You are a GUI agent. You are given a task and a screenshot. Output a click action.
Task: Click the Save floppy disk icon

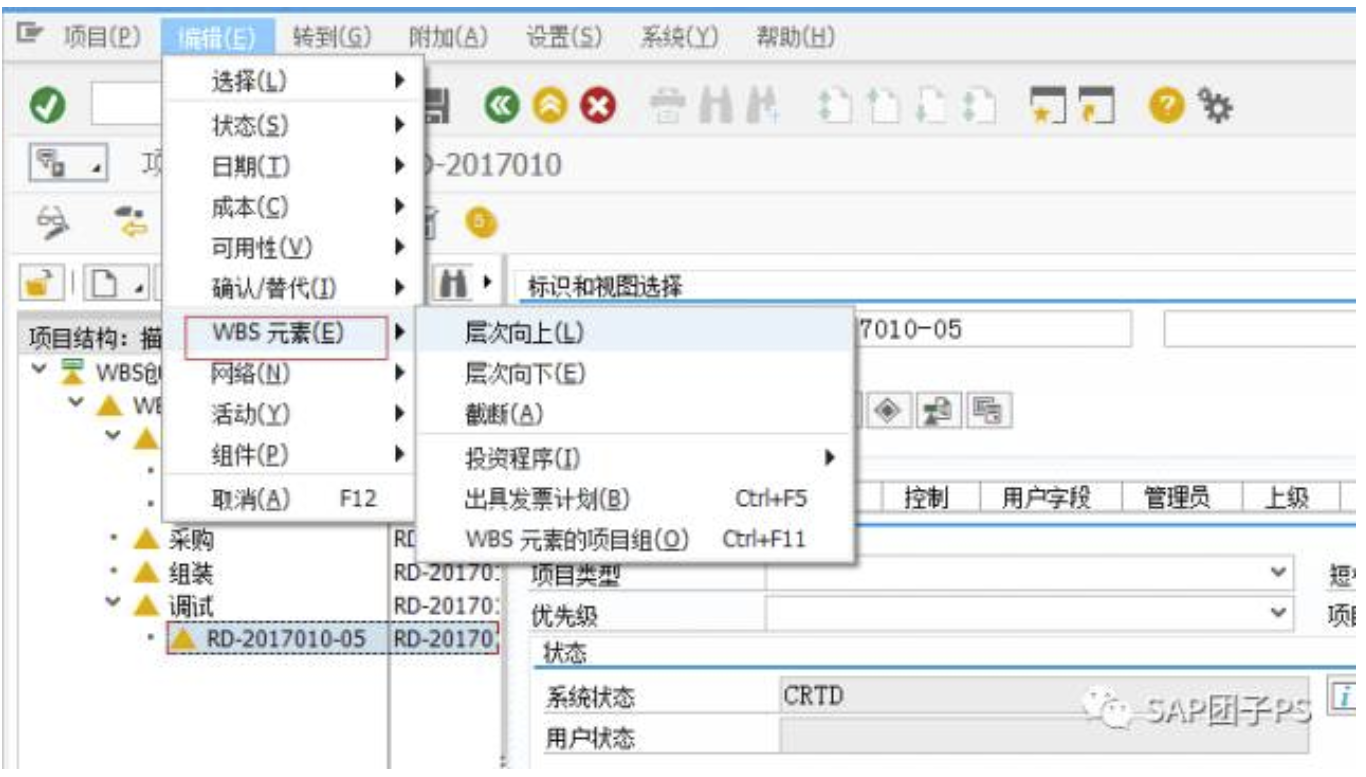tap(439, 105)
